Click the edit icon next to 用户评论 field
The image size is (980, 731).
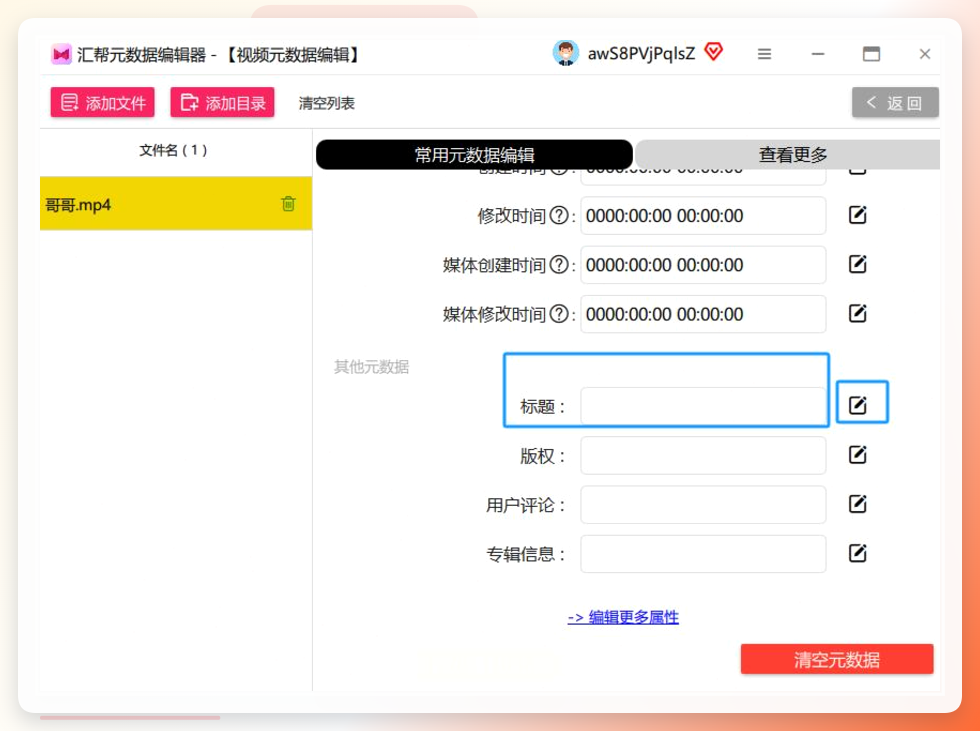[x=858, y=504]
